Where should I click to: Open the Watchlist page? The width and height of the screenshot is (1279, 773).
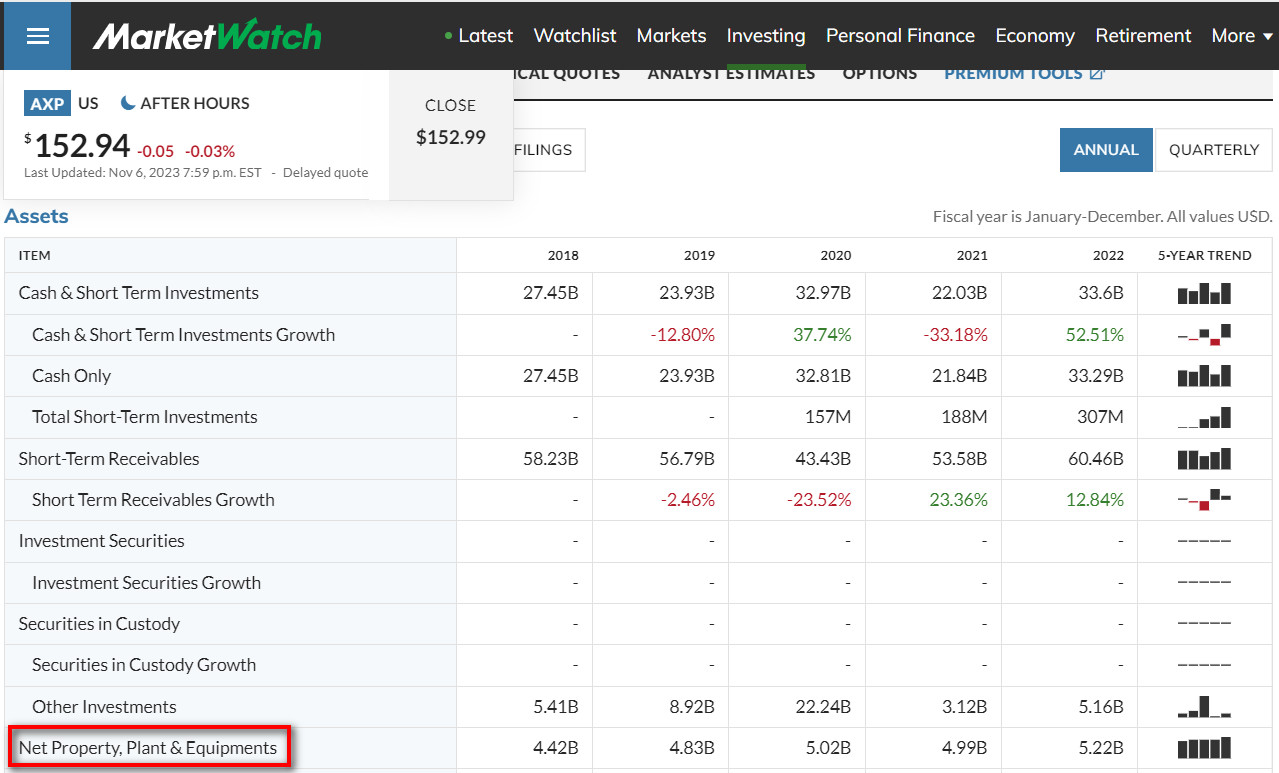pos(575,36)
